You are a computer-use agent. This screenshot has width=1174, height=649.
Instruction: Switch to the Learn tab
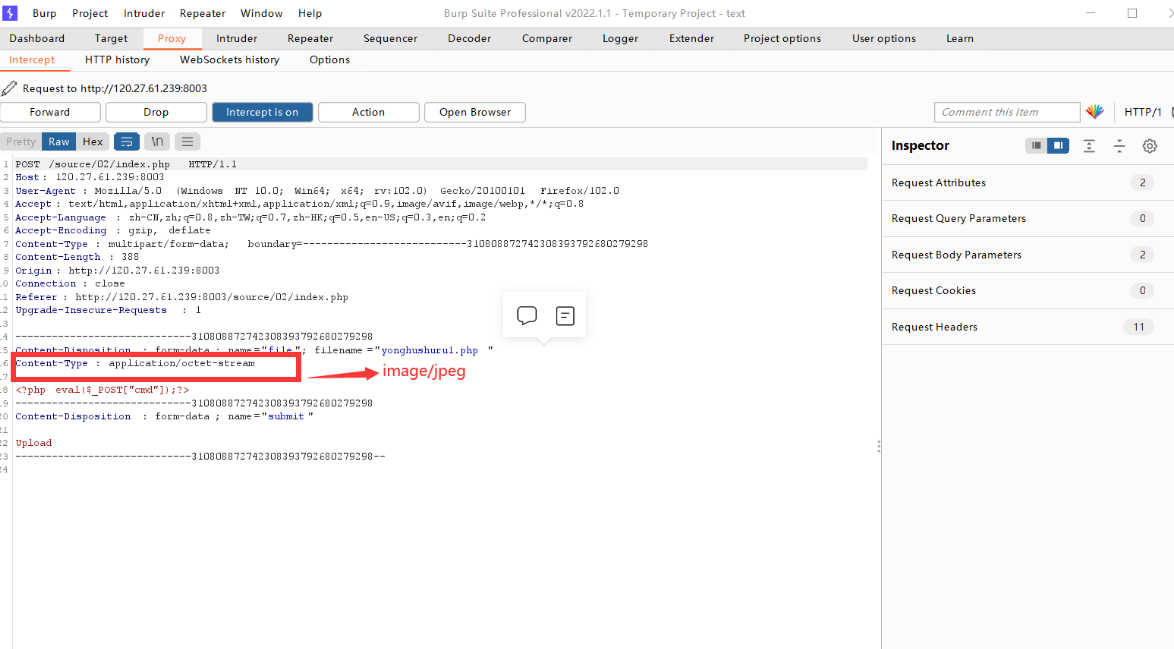point(959,38)
